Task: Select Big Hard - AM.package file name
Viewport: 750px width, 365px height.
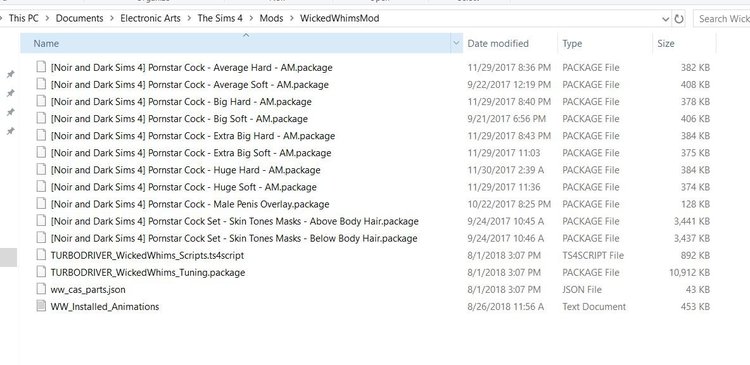Action: [x=181, y=101]
